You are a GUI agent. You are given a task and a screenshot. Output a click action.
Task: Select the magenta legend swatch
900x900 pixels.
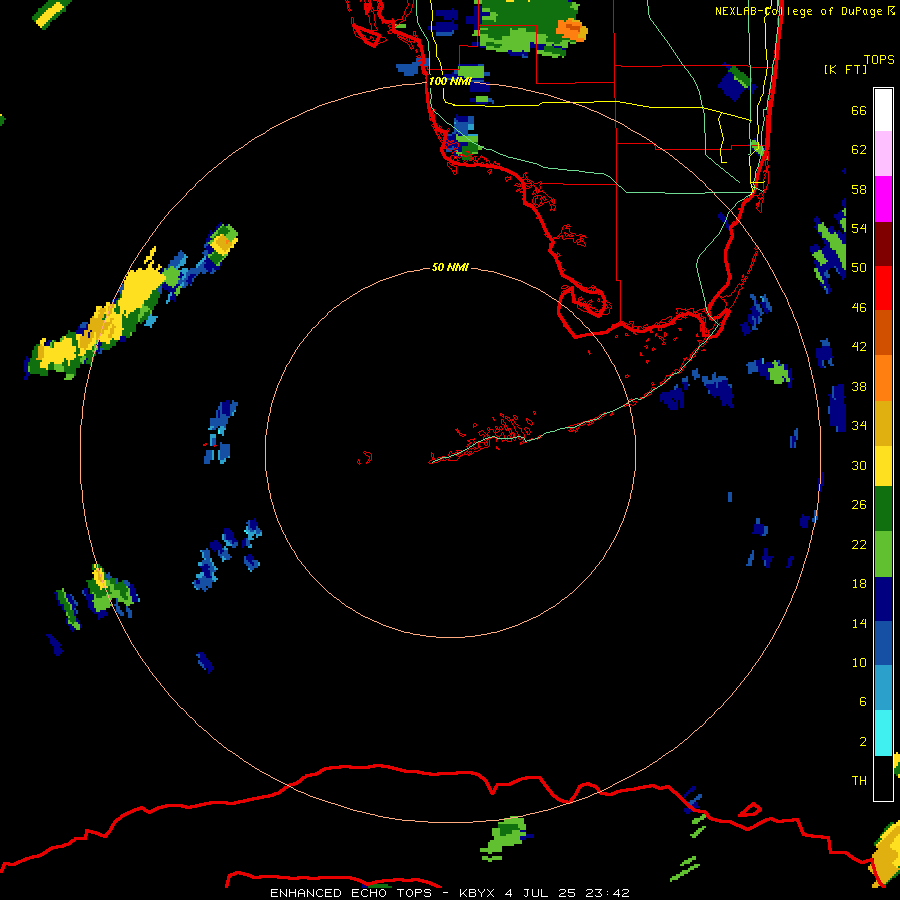(883, 199)
